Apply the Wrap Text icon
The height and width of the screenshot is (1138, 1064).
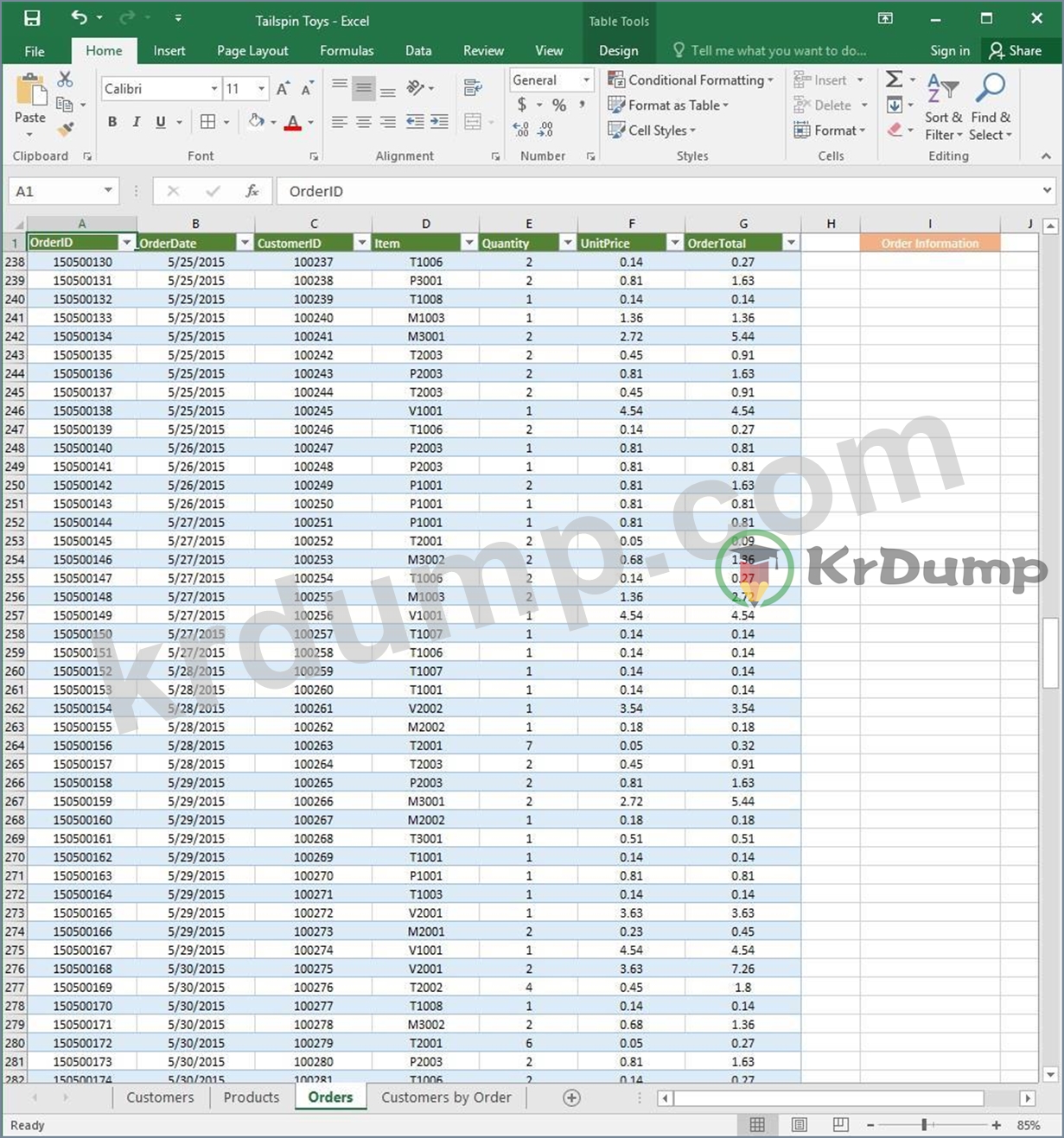[472, 88]
